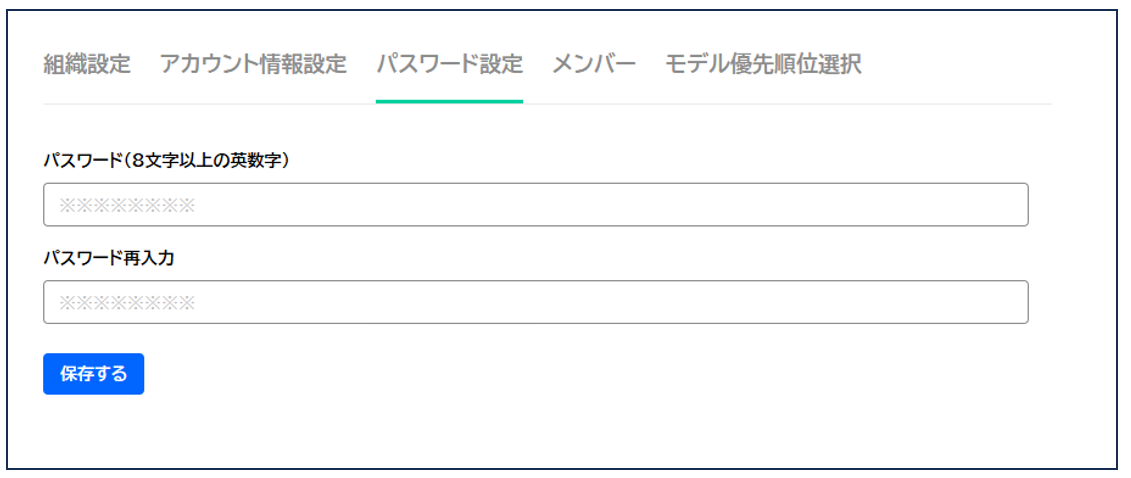The width and height of the screenshot is (1131, 478).
Task: Place cursor in confirm password box
Action: pyautogui.click(x=535, y=302)
